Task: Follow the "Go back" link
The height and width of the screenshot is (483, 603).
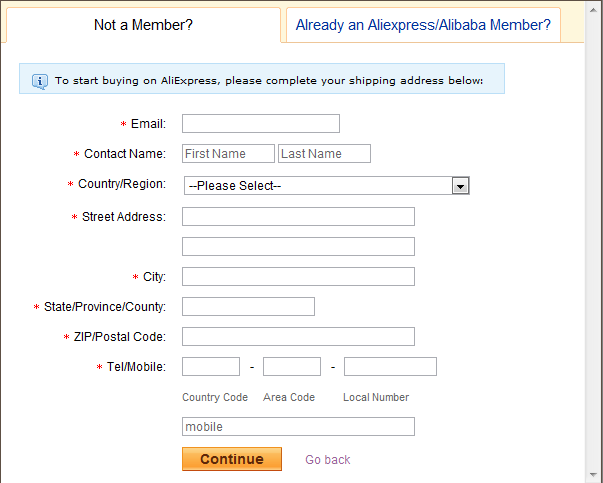Action: 328,460
